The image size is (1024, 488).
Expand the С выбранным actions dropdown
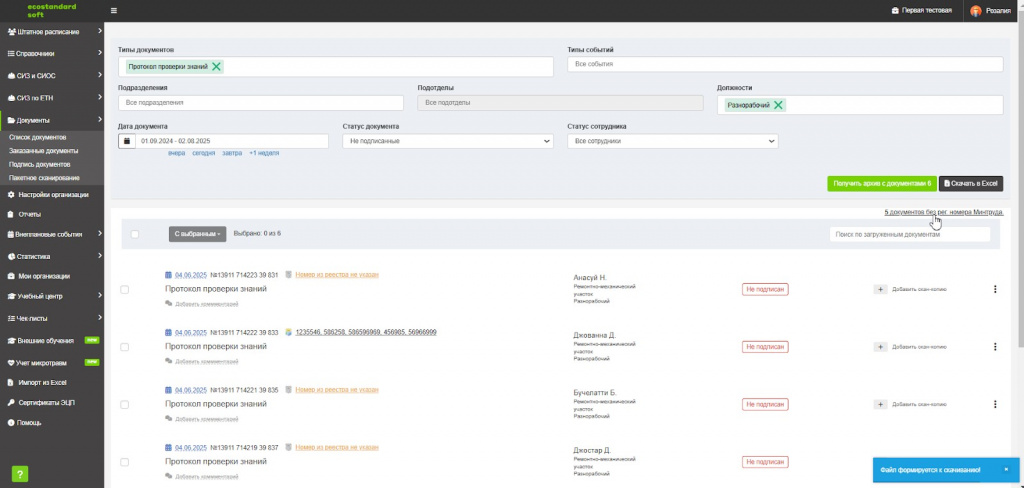click(197, 234)
